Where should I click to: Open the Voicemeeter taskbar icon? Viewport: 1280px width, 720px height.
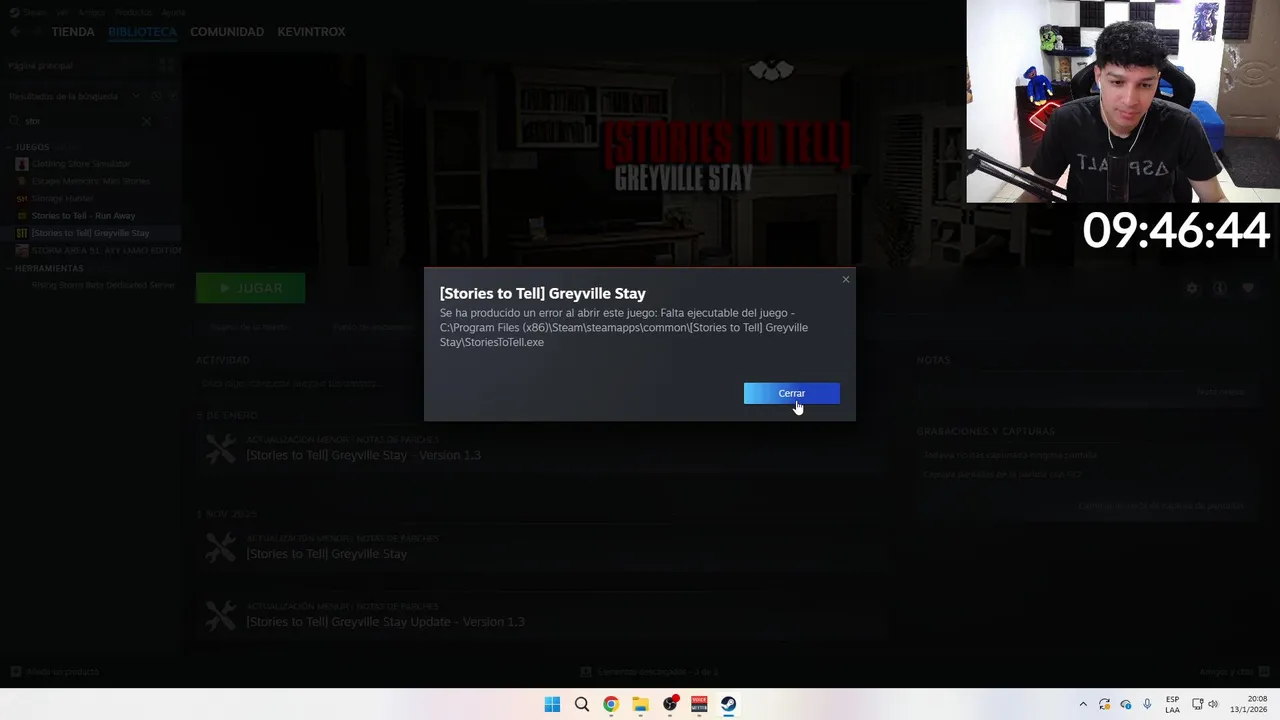(x=699, y=704)
